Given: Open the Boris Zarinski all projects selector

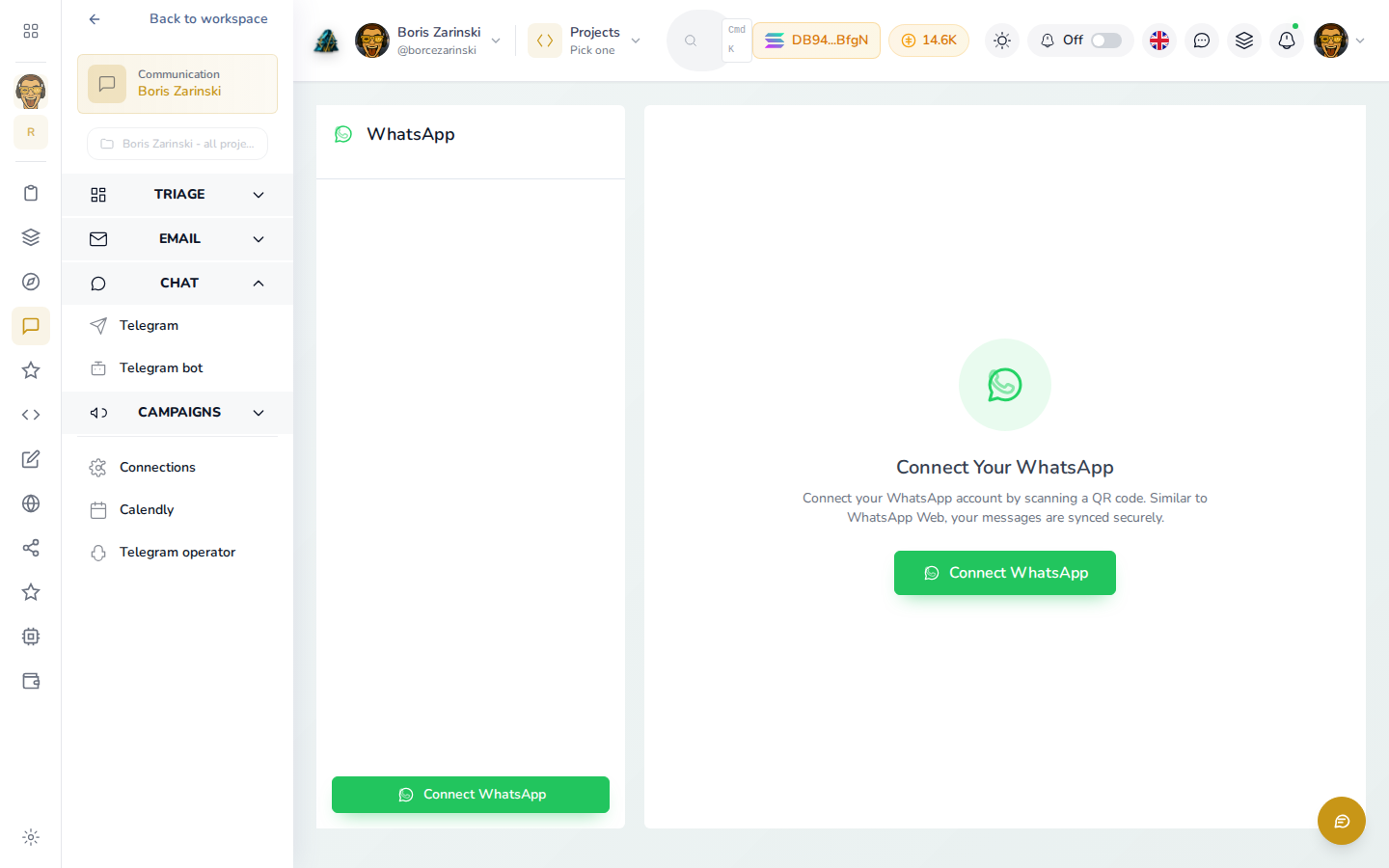Looking at the screenshot, I should pos(177,144).
